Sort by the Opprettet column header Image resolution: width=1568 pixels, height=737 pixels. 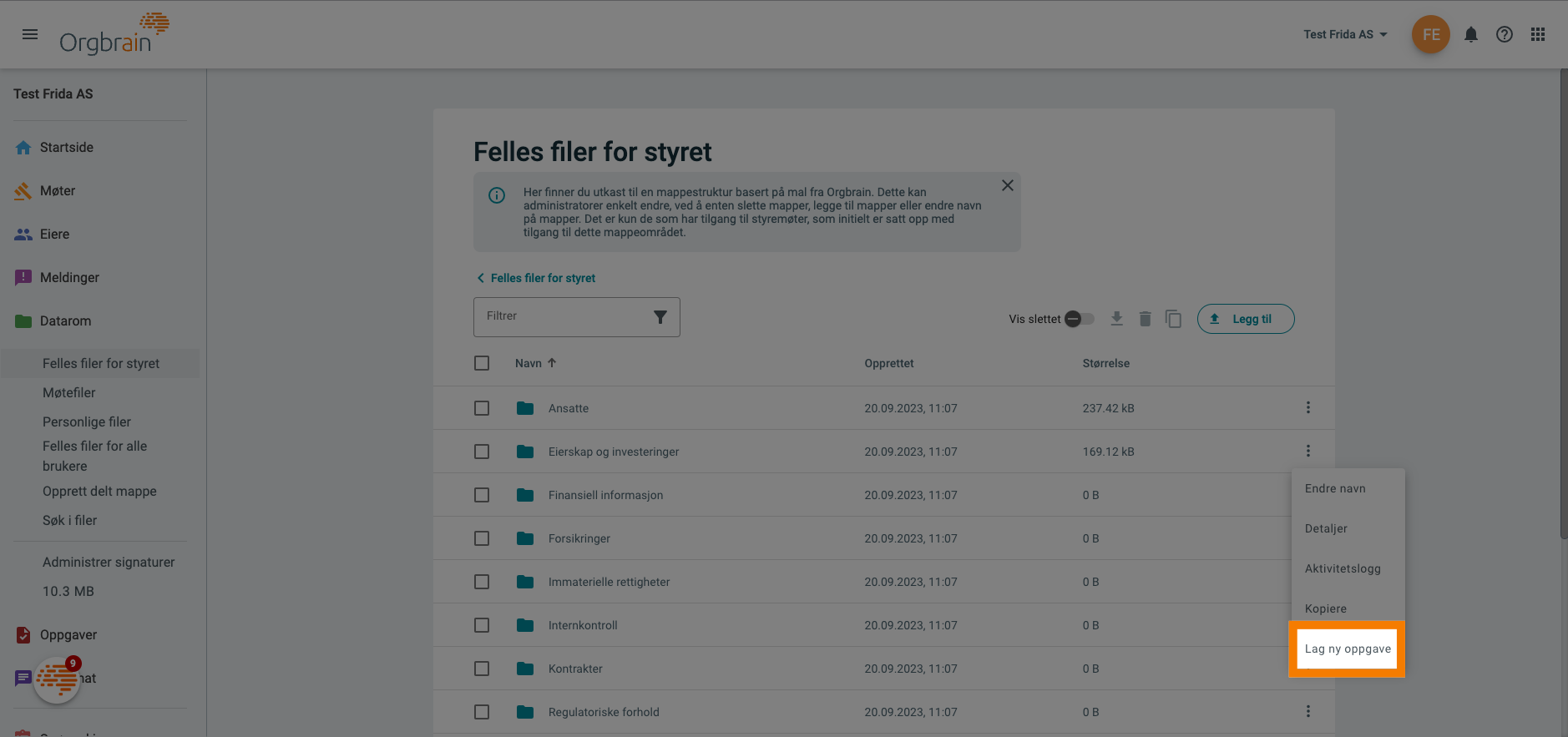coord(889,363)
